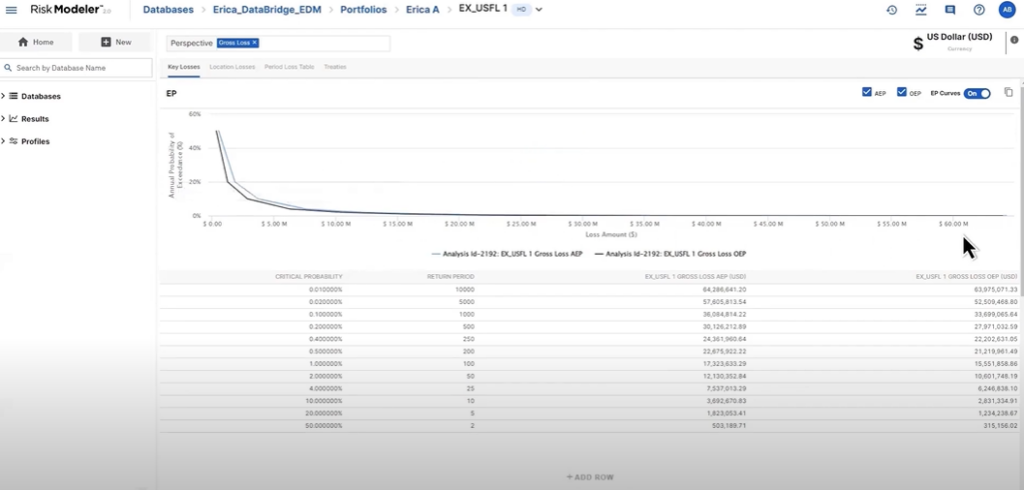The height and width of the screenshot is (490, 1024).
Task: Click the Home button
Action: [36, 42]
